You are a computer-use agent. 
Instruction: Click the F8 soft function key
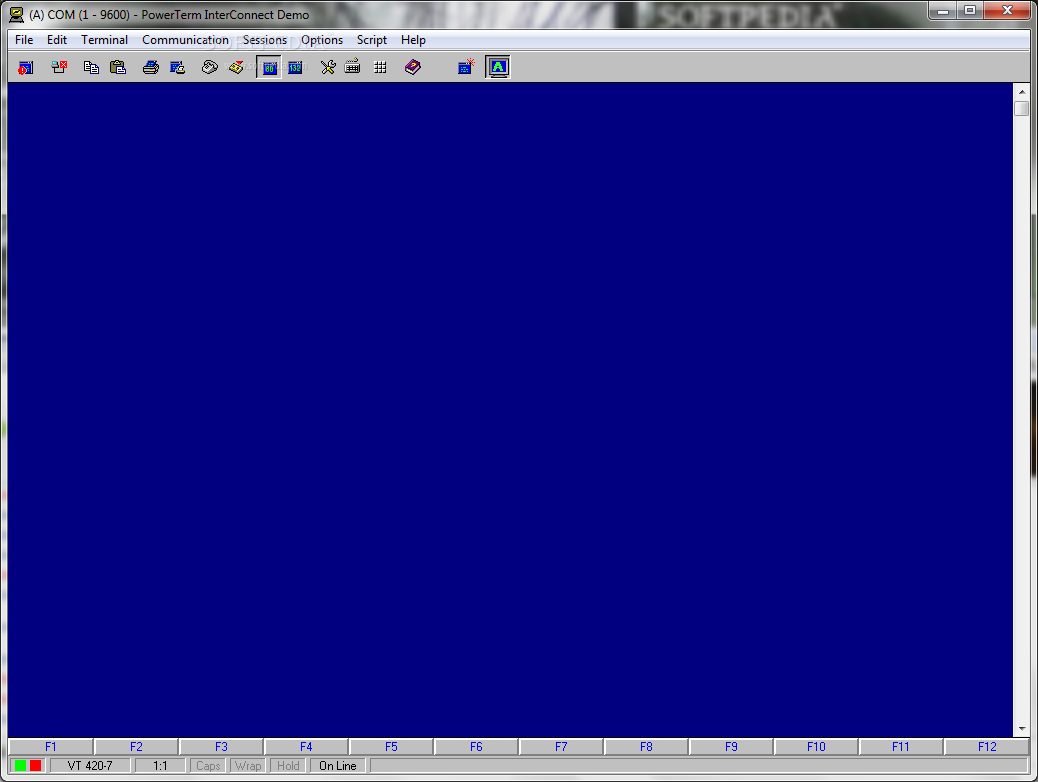tap(646, 747)
